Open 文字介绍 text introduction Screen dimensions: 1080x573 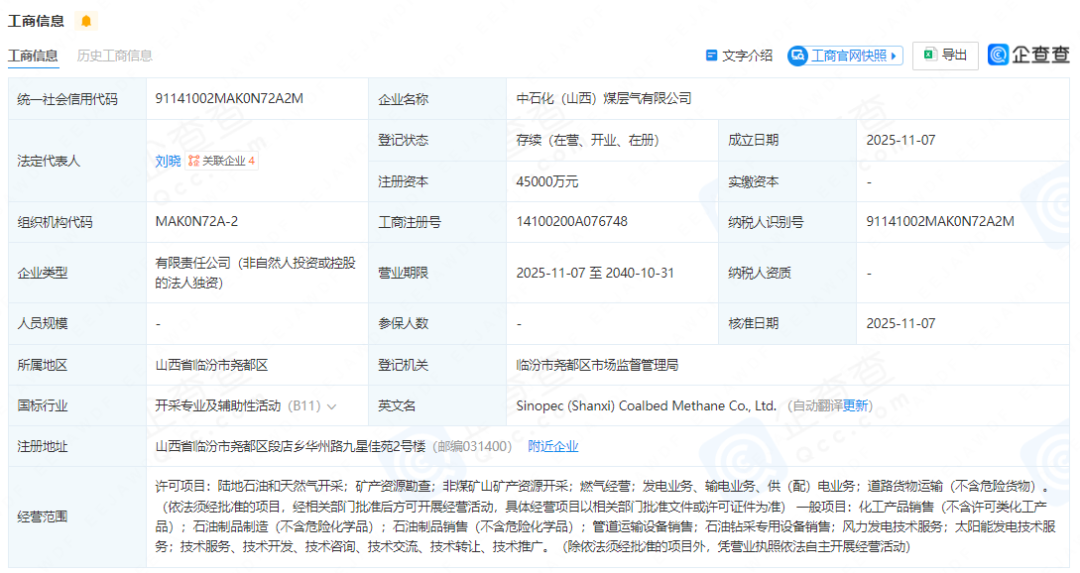tap(739, 55)
